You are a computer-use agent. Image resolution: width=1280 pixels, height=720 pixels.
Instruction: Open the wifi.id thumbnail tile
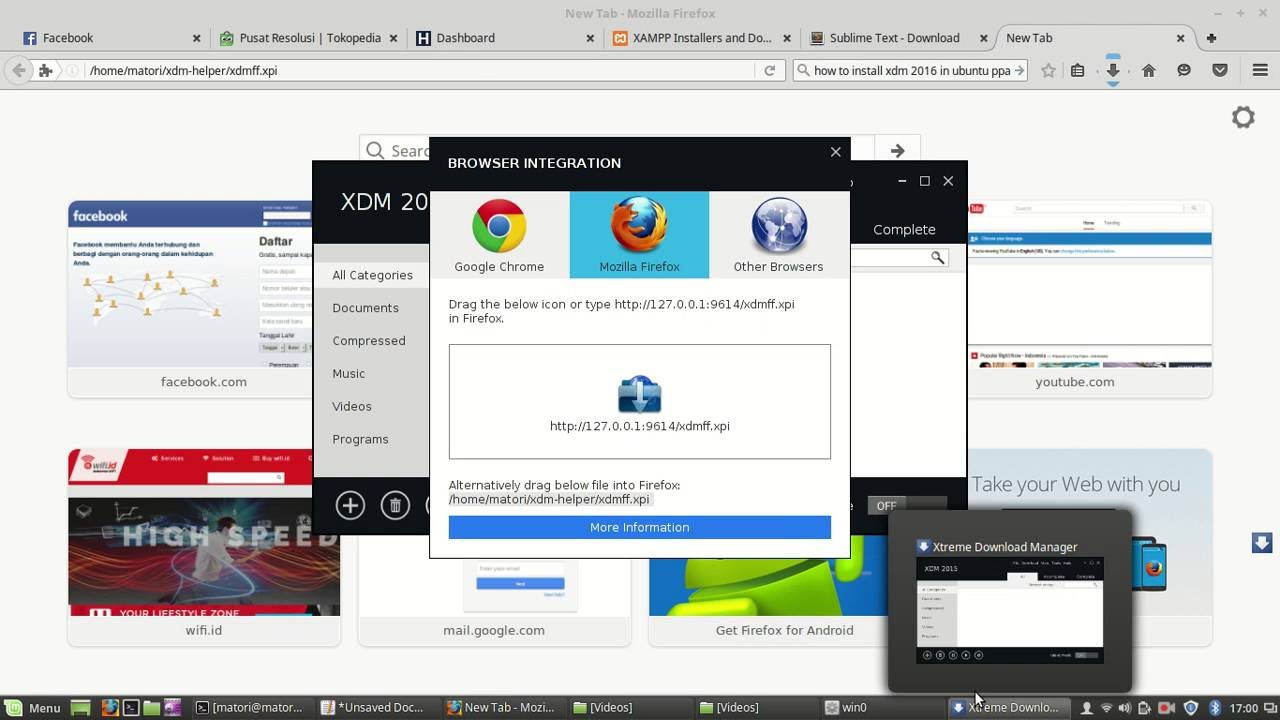click(x=204, y=547)
